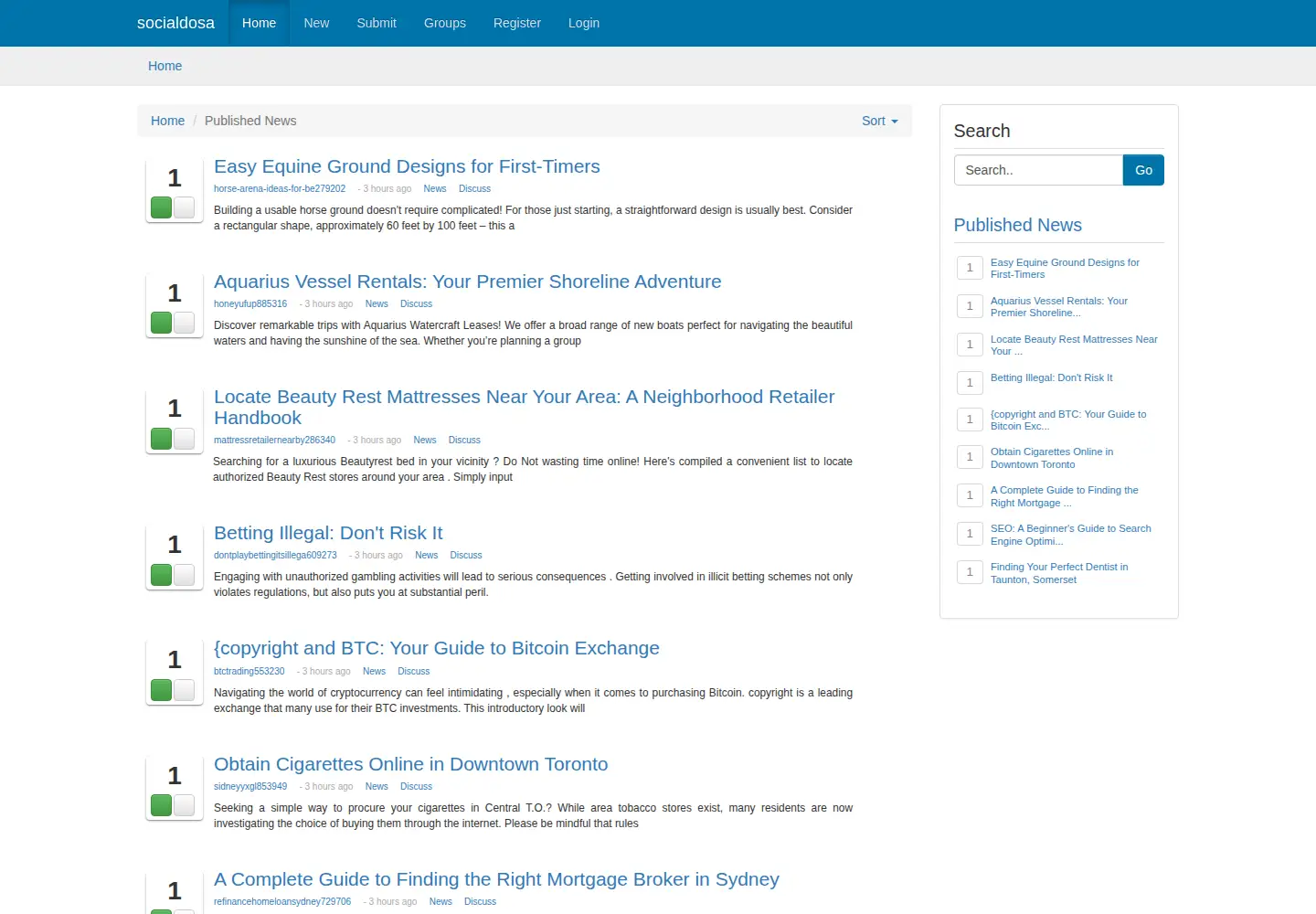Screen dimensions: 1316x914
Task: Upvote the Betting Illegal post
Action: point(162,575)
